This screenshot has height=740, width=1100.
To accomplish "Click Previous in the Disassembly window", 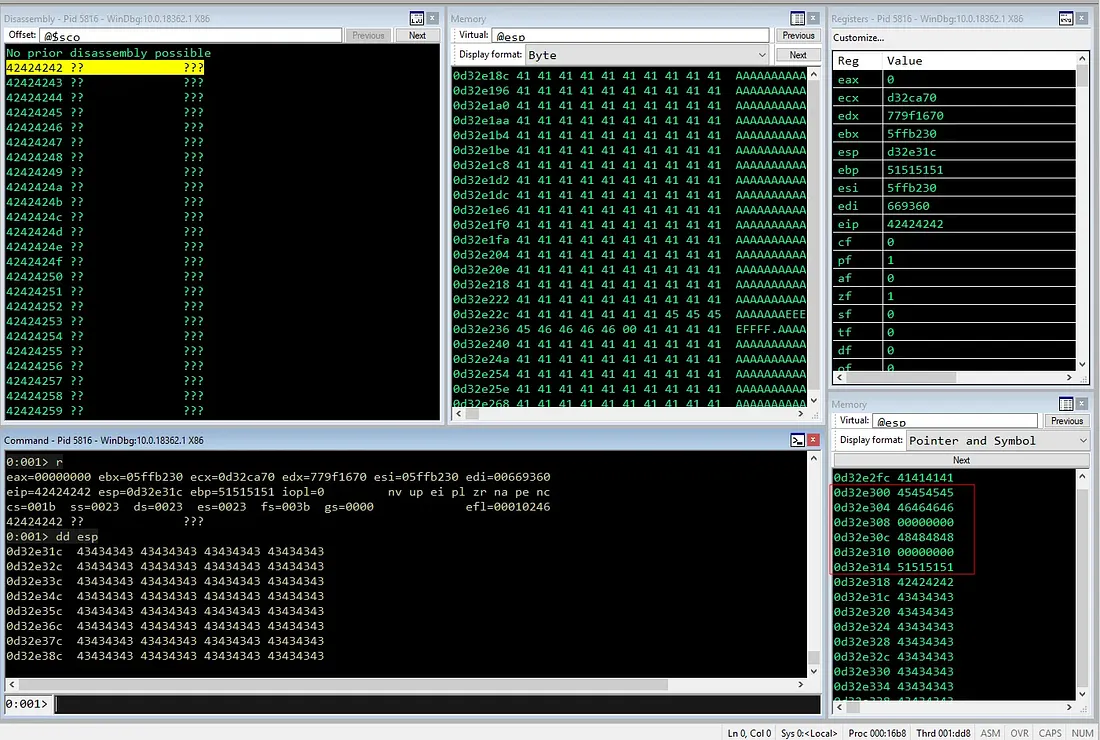I will coord(368,35).
